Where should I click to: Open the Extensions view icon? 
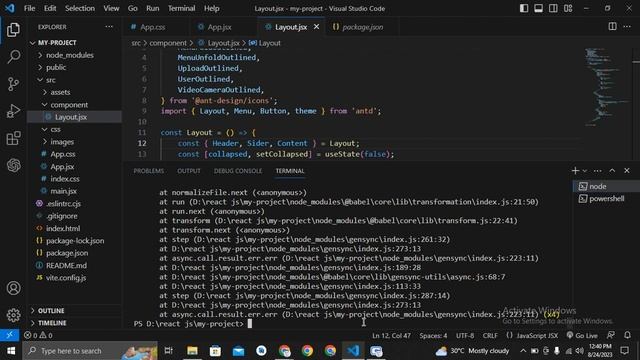coord(13,138)
